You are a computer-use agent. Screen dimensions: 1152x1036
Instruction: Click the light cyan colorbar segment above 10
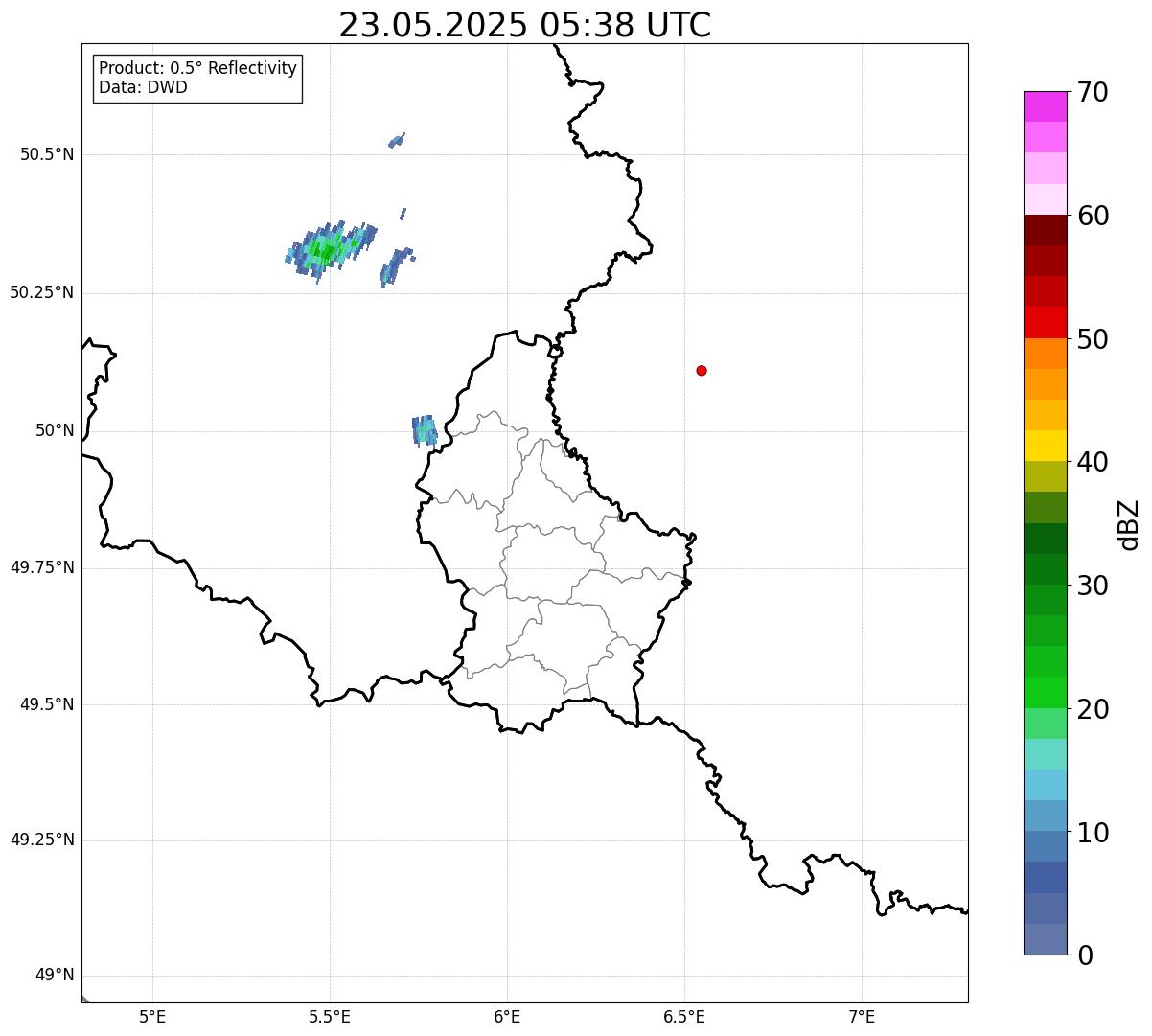pos(1045,785)
